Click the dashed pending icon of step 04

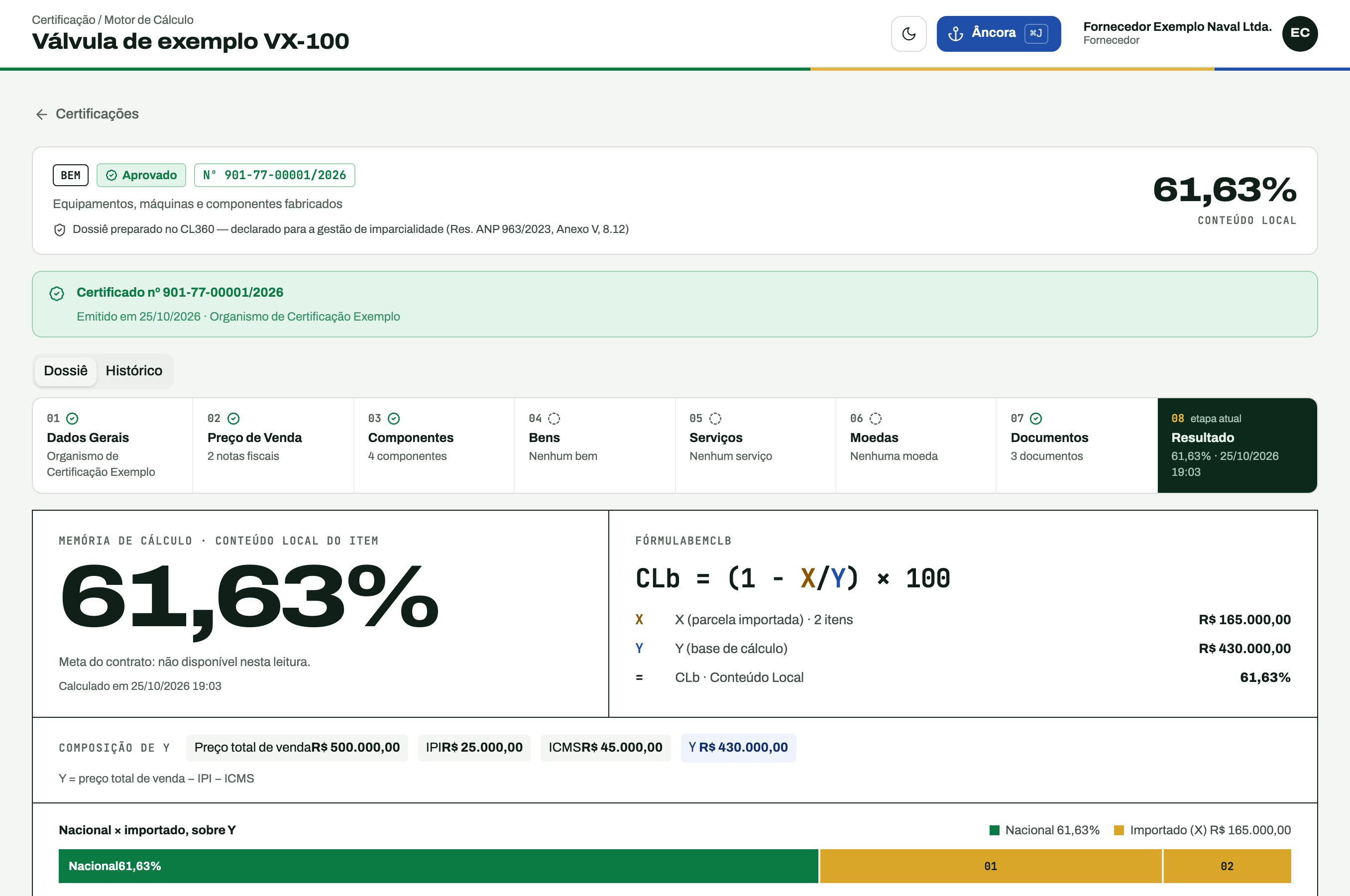[554, 418]
